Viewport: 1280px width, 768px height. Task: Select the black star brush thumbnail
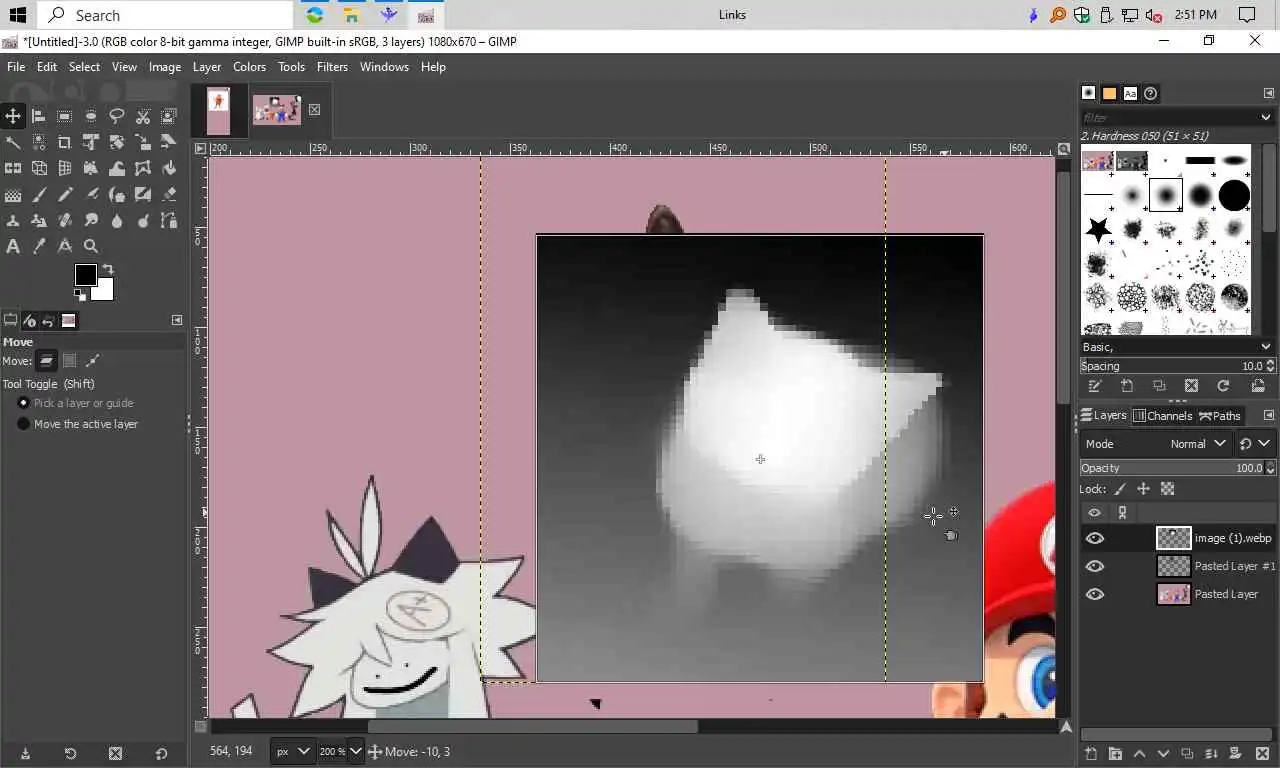[1098, 230]
